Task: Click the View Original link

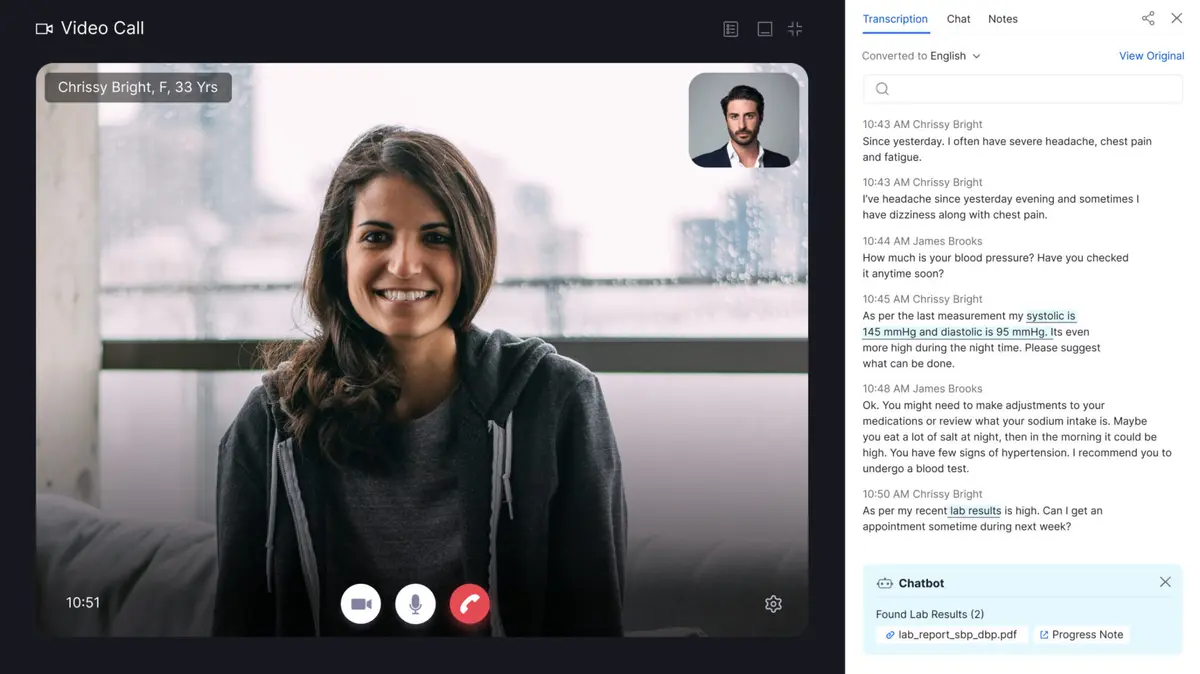Action: [x=1151, y=56]
